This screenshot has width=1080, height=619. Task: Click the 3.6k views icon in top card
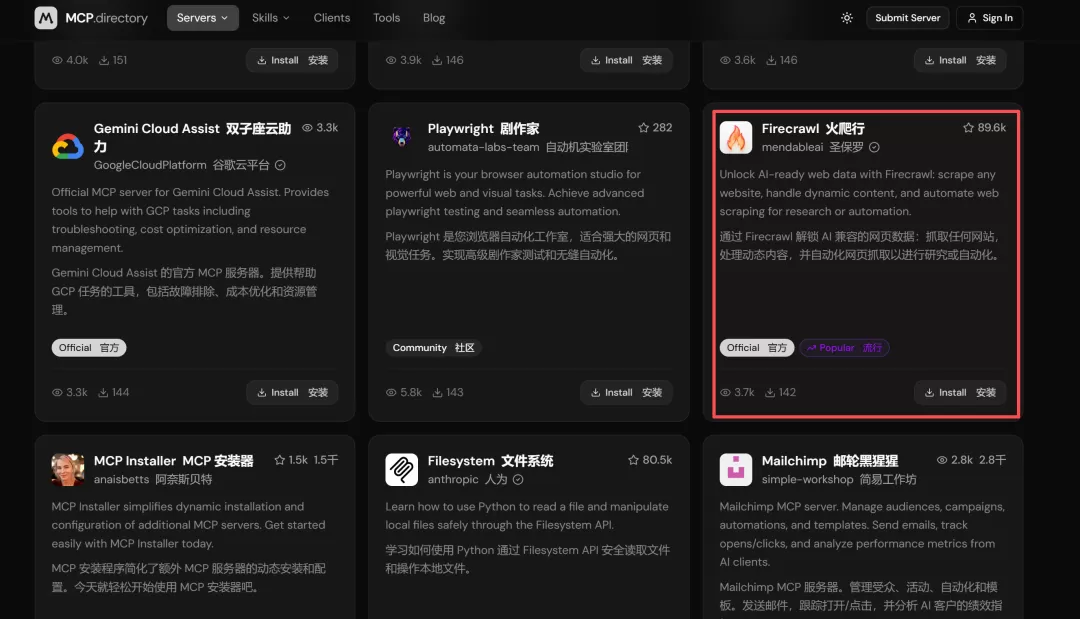725,61
